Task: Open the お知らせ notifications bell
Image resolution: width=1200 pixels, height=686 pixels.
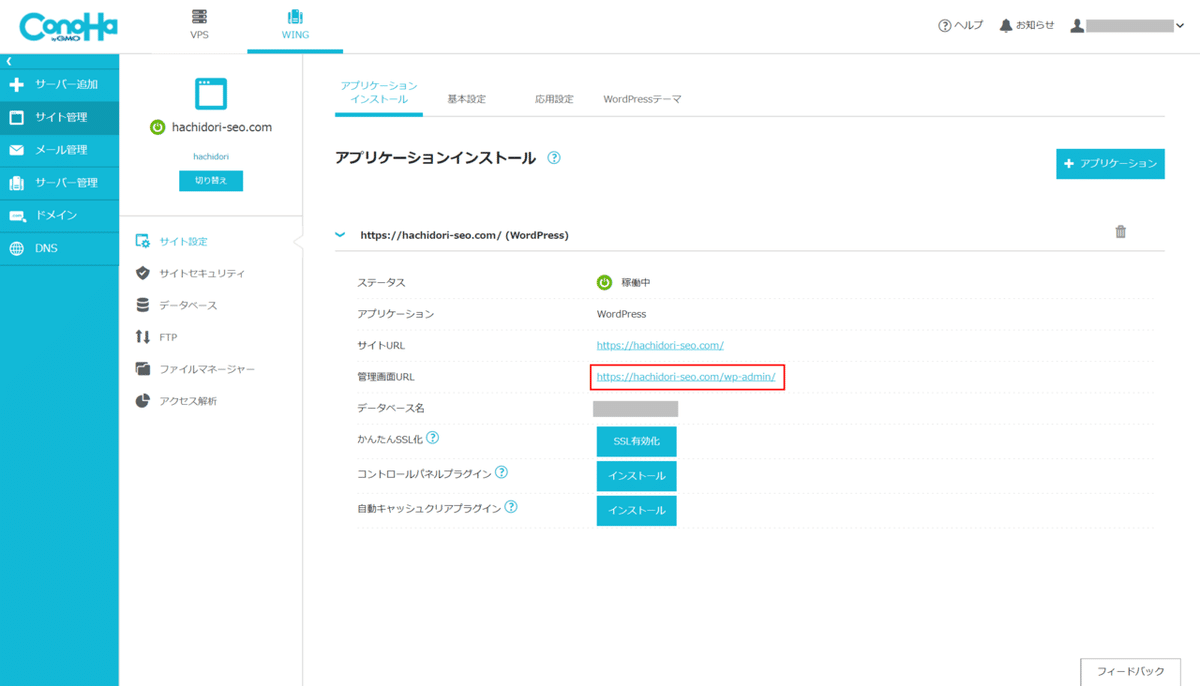Action: pyautogui.click(x=1026, y=25)
